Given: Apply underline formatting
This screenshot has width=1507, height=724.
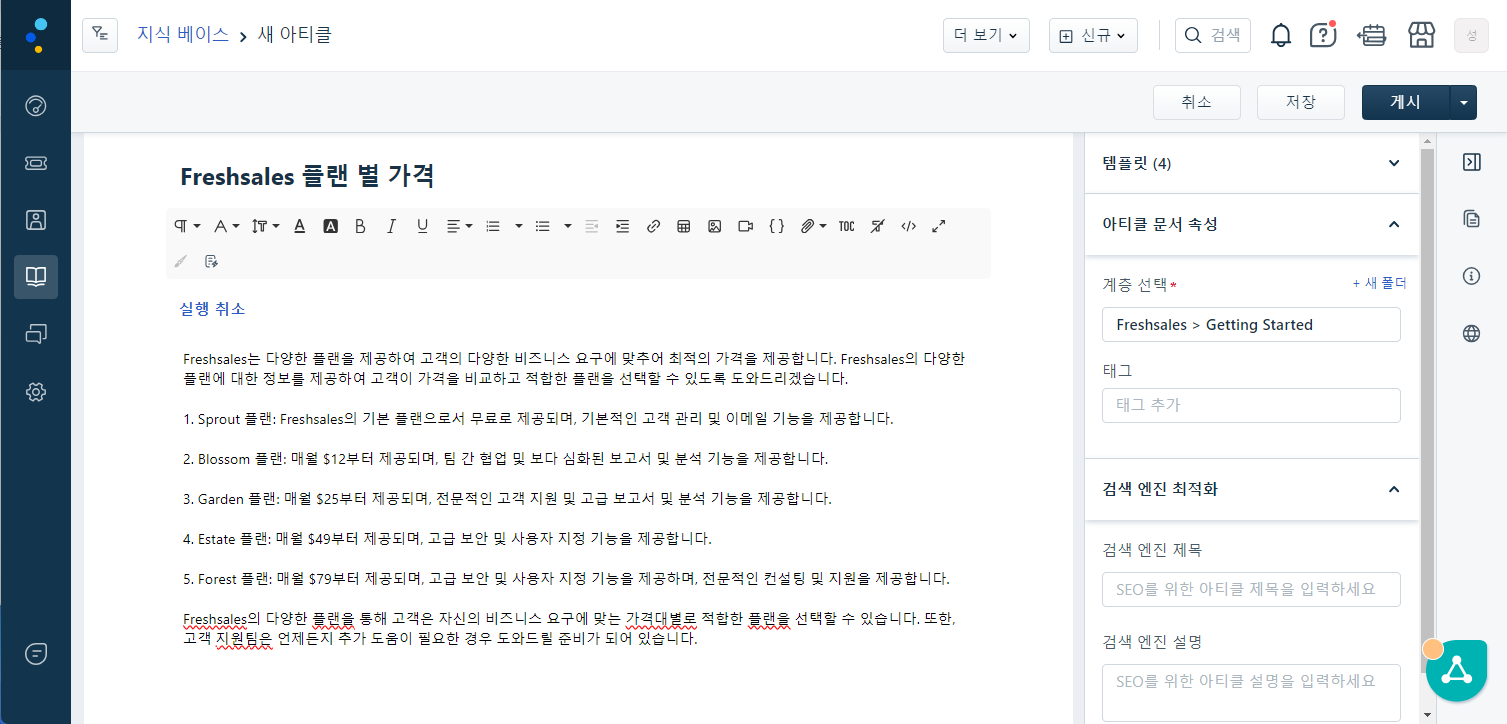Looking at the screenshot, I should [422, 226].
